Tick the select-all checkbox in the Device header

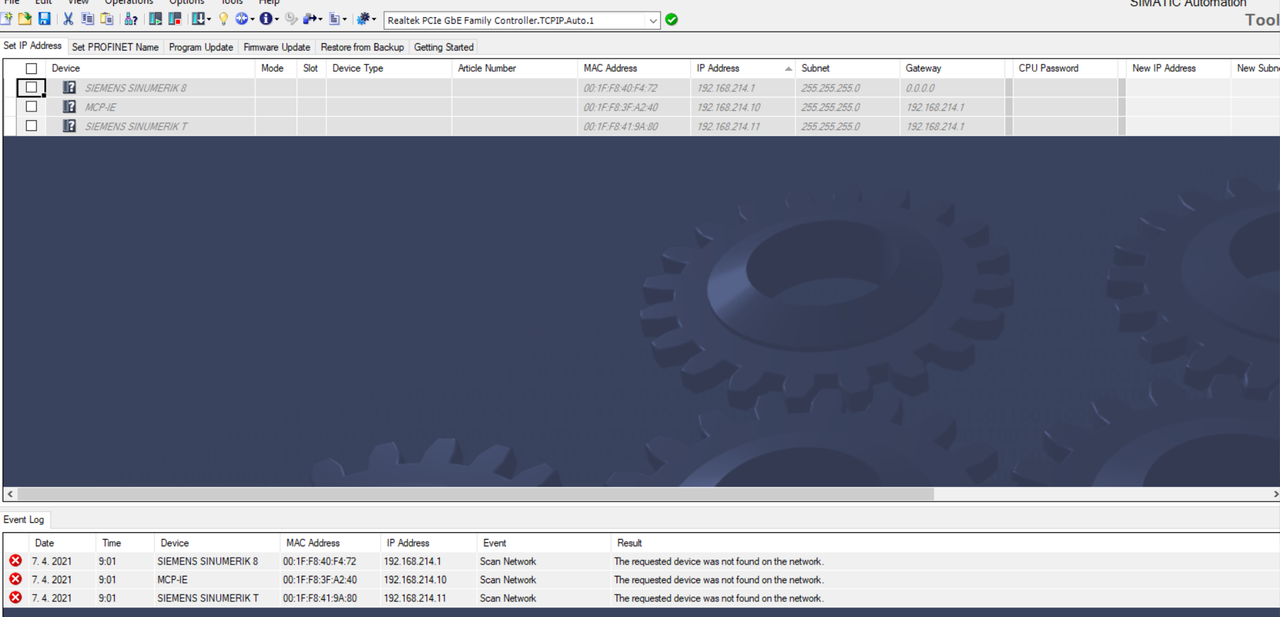(31, 69)
